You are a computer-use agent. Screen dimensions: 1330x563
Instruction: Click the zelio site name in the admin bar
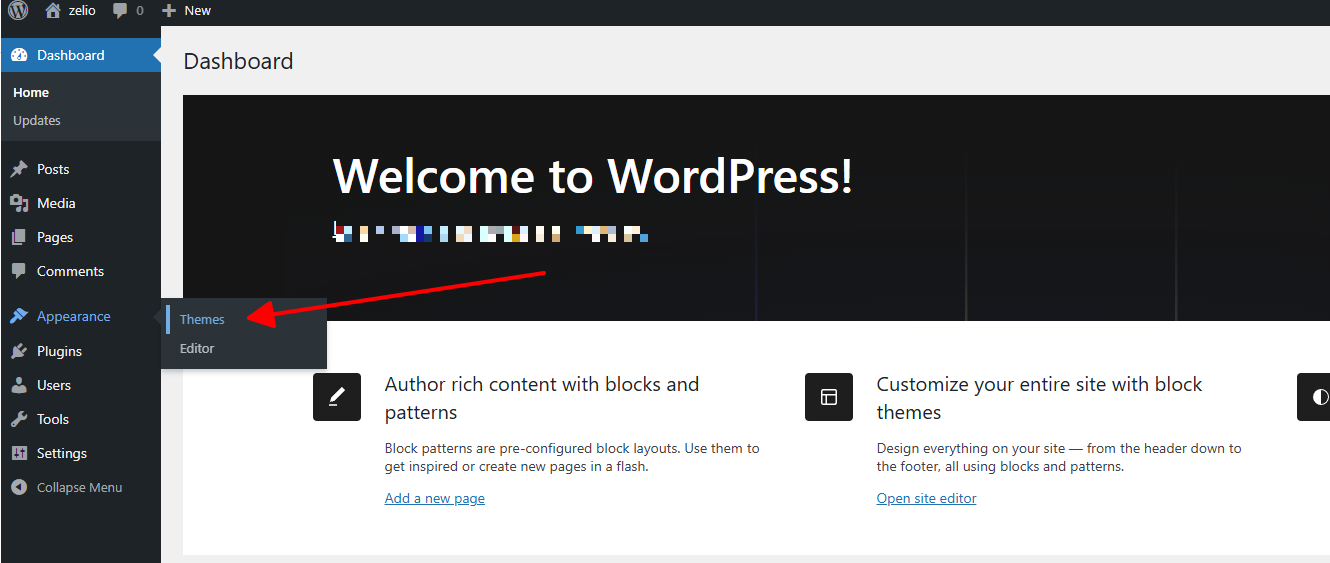82,11
